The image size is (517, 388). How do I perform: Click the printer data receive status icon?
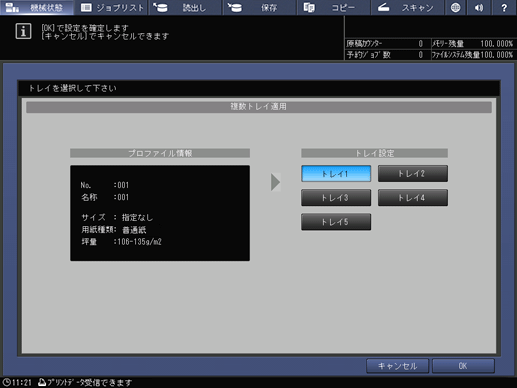pos(42,382)
